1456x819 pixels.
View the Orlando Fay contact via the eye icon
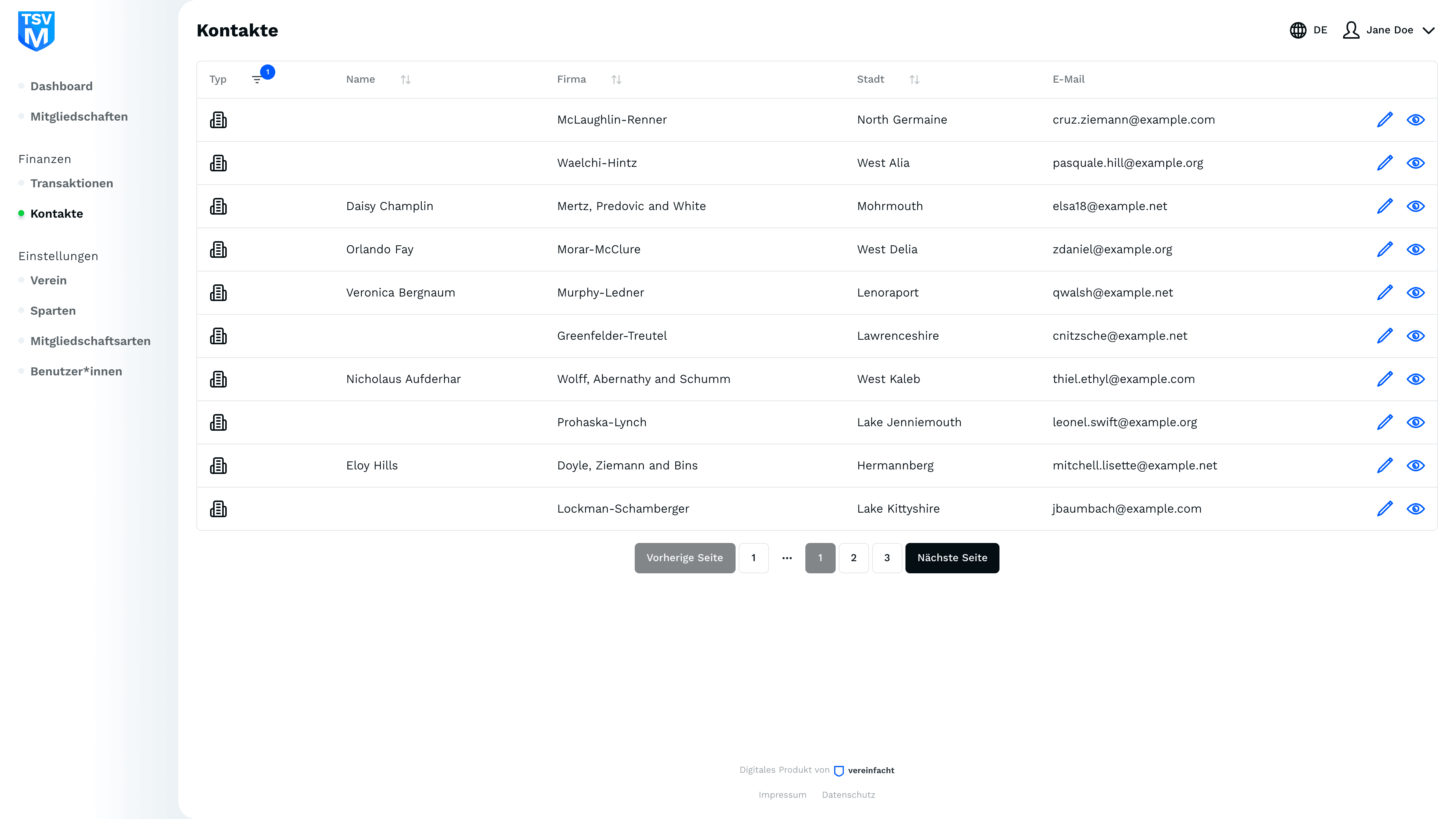pyautogui.click(x=1415, y=249)
